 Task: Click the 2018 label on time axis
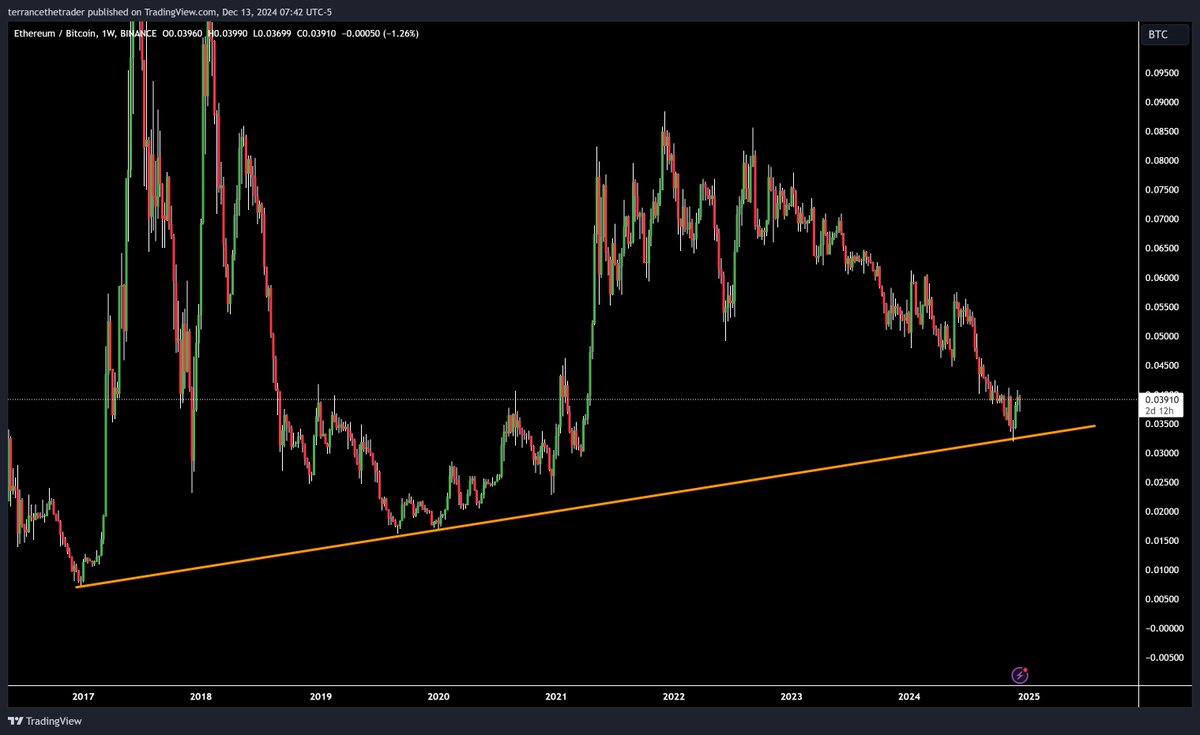pos(201,696)
